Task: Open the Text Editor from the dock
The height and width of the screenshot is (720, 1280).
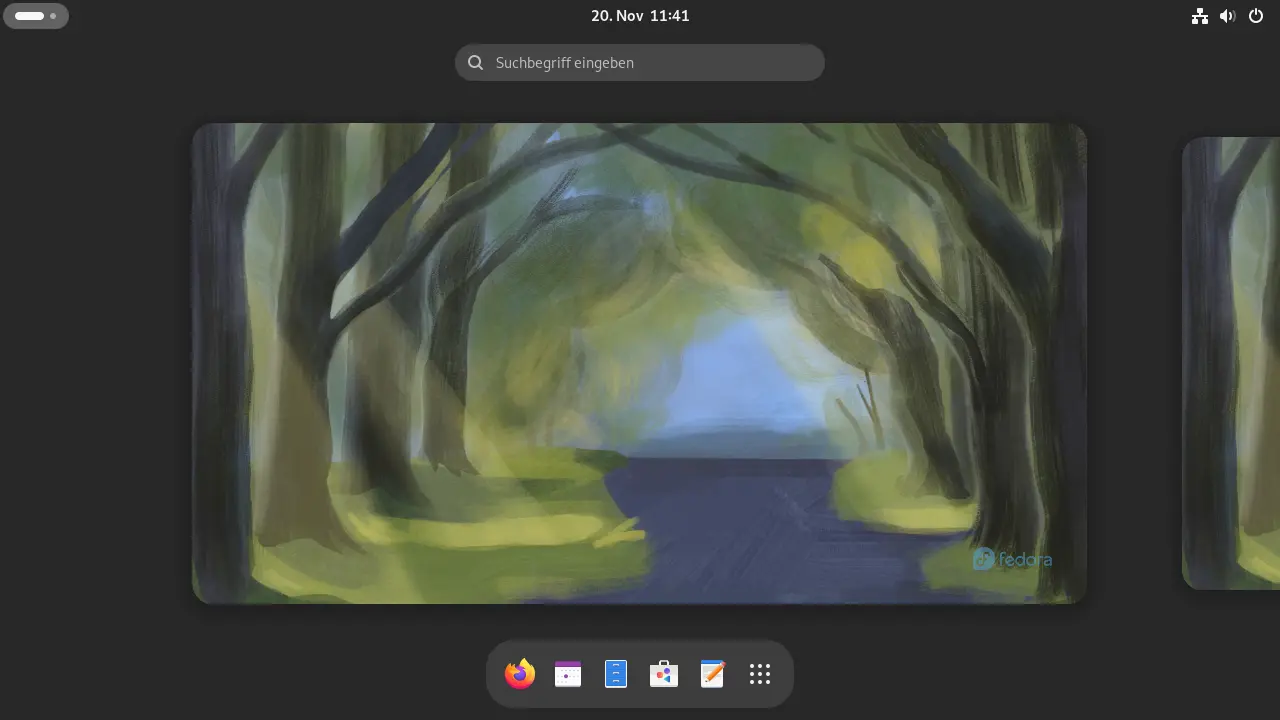Action: click(x=712, y=674)
